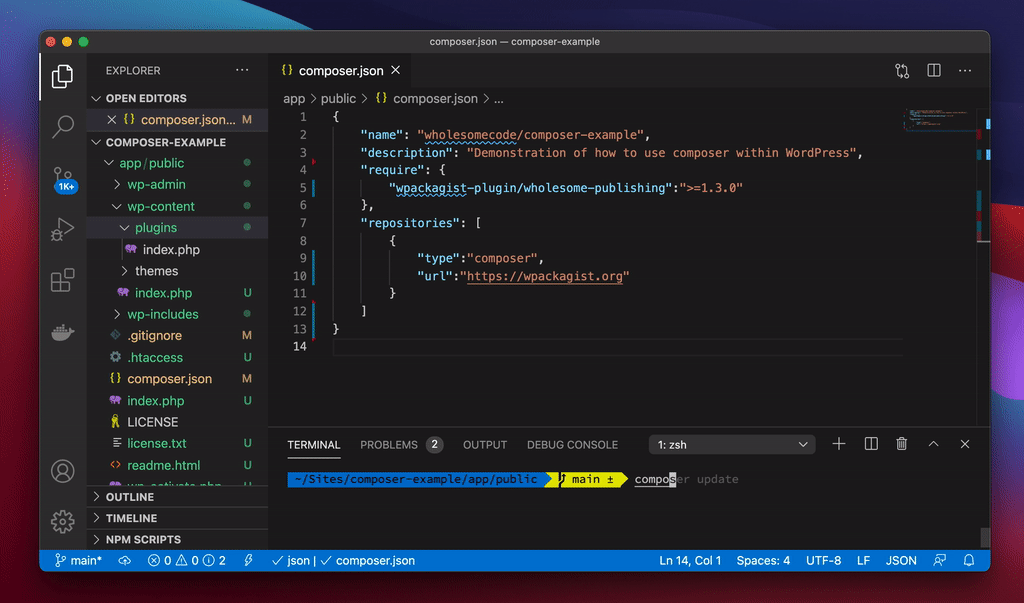
Task: Open the Docker view icon
Action: point(63,333)
